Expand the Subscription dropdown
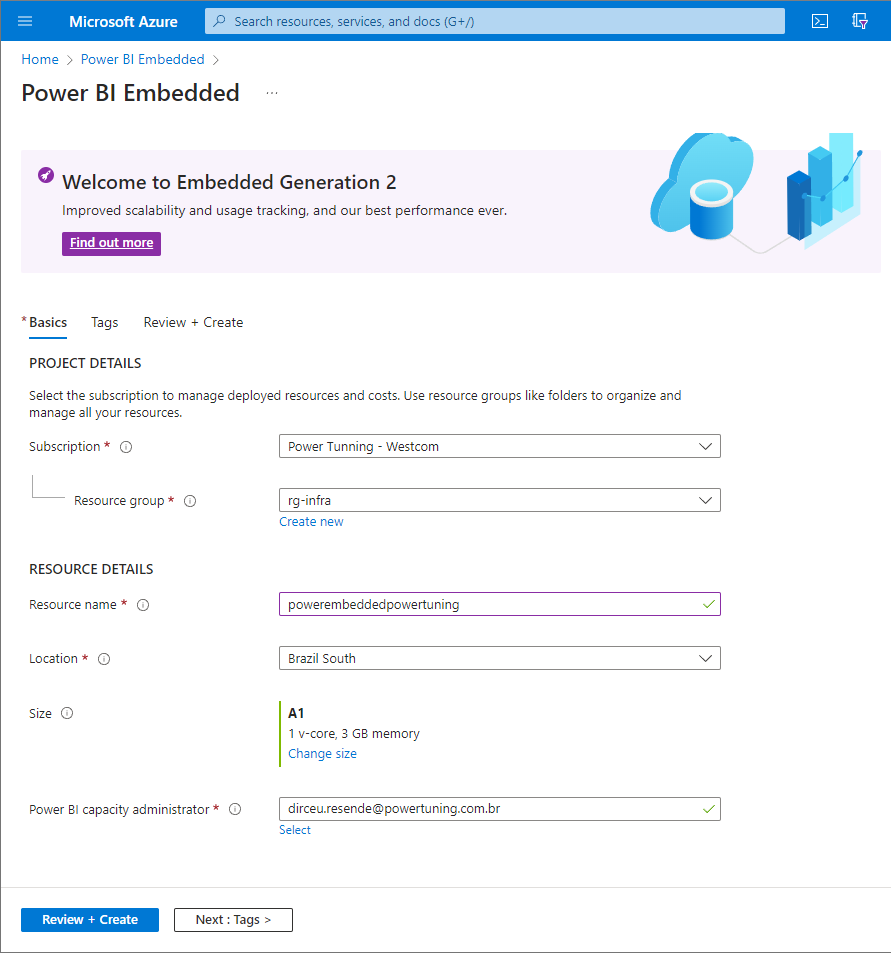Screen dimensions: 891x953 click(499, 446)
